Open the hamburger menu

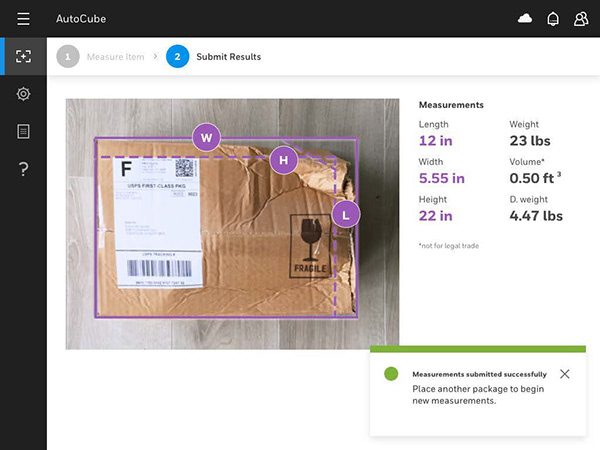23,19
